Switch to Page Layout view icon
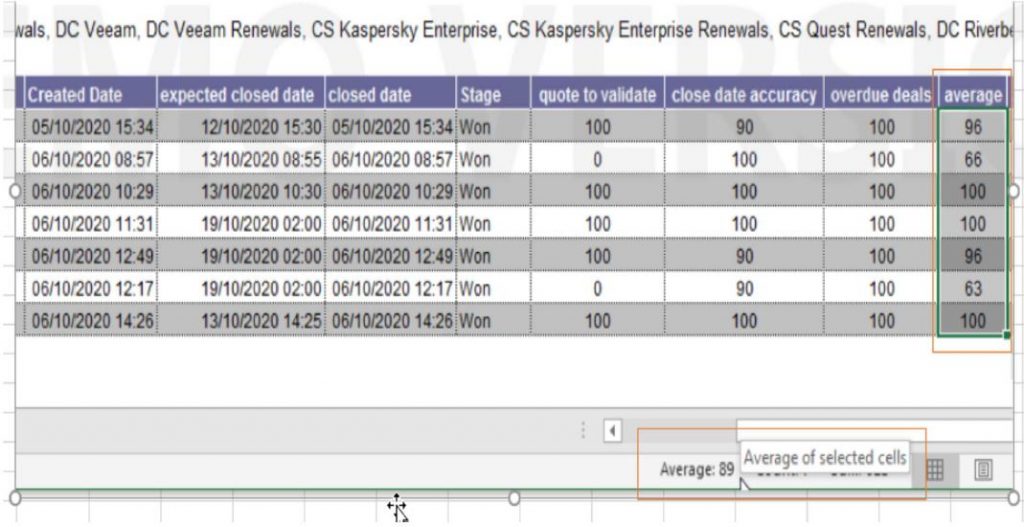This screenshot has width=1024, height=527. pos(984,470)
